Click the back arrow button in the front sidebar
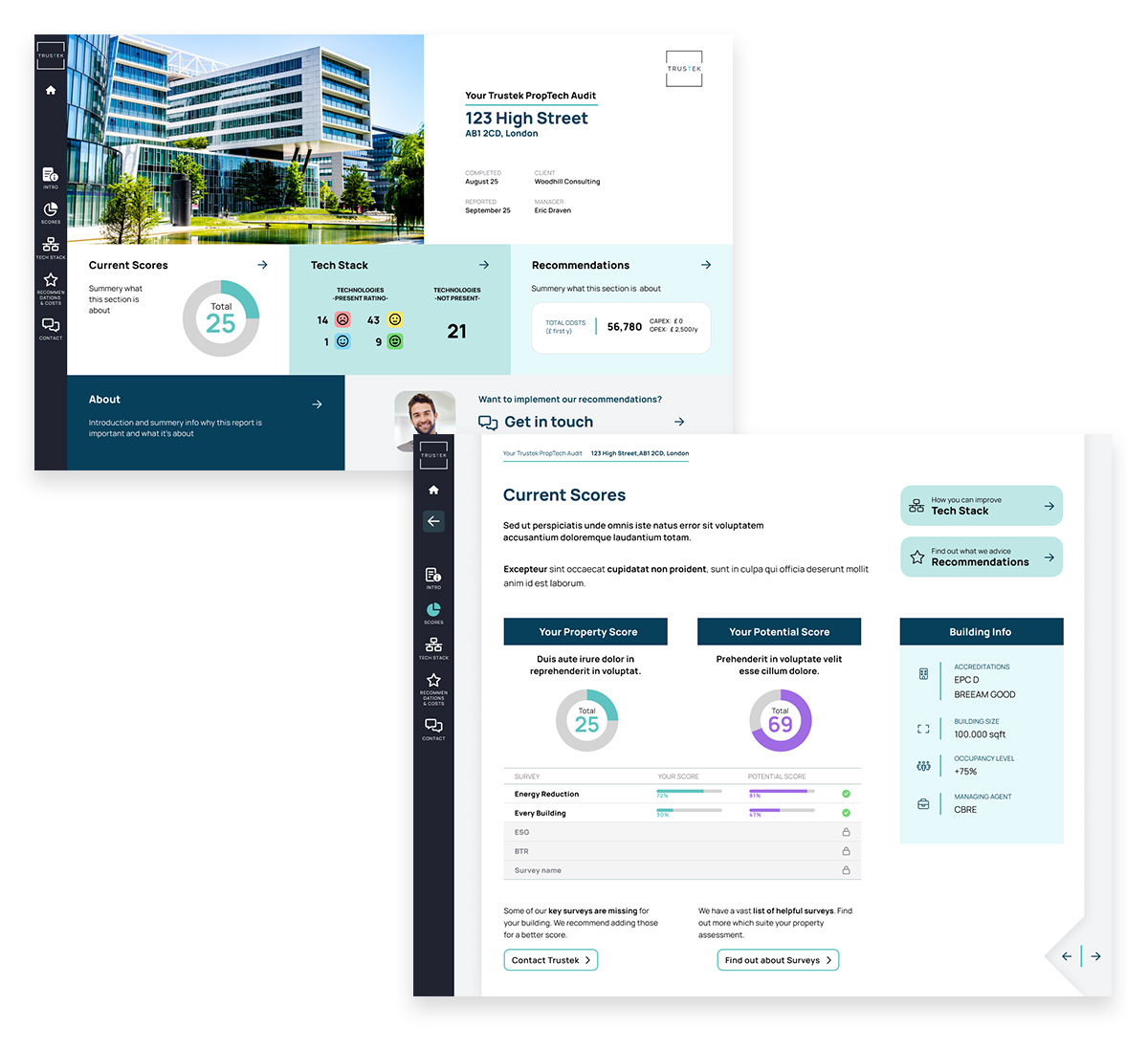 pos(433,521)
